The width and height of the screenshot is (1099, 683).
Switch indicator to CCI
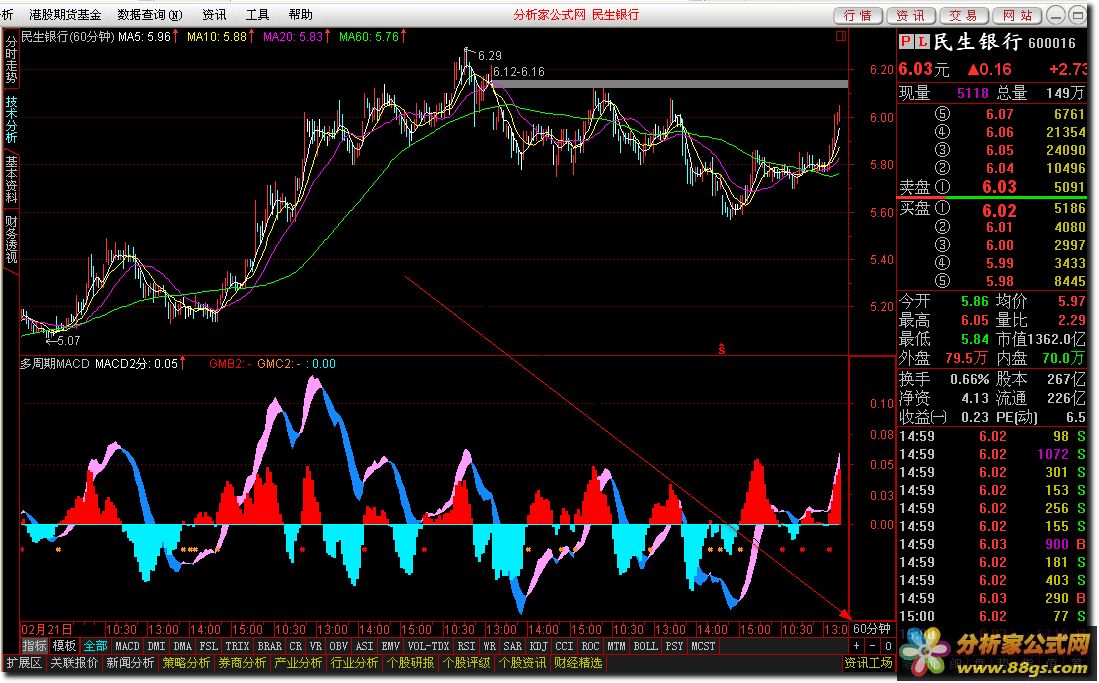564,646
